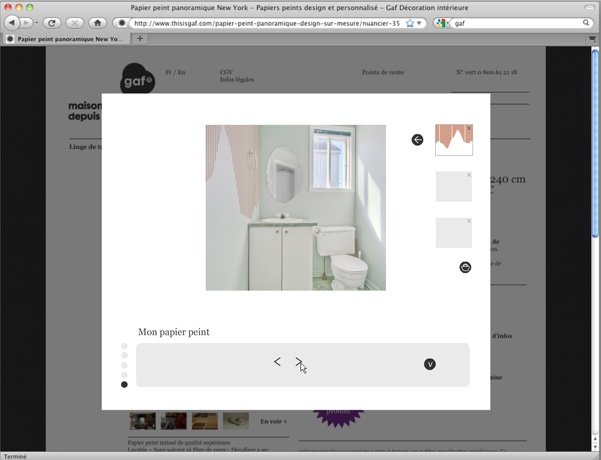This screenshot has width=601, height=460.
Task: Select the first grey dot in the pager
Action: [124, 346]
